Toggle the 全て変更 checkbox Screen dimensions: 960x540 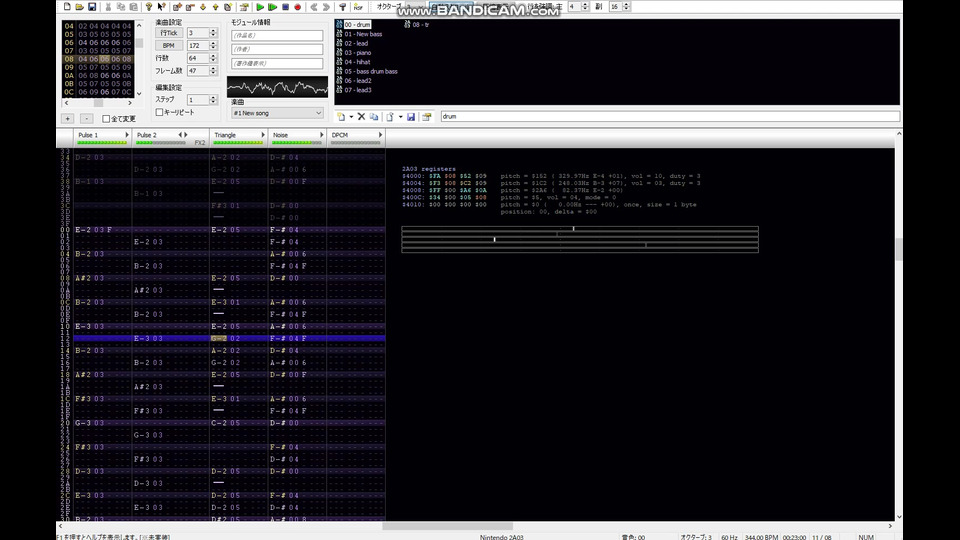click(106, 119)
